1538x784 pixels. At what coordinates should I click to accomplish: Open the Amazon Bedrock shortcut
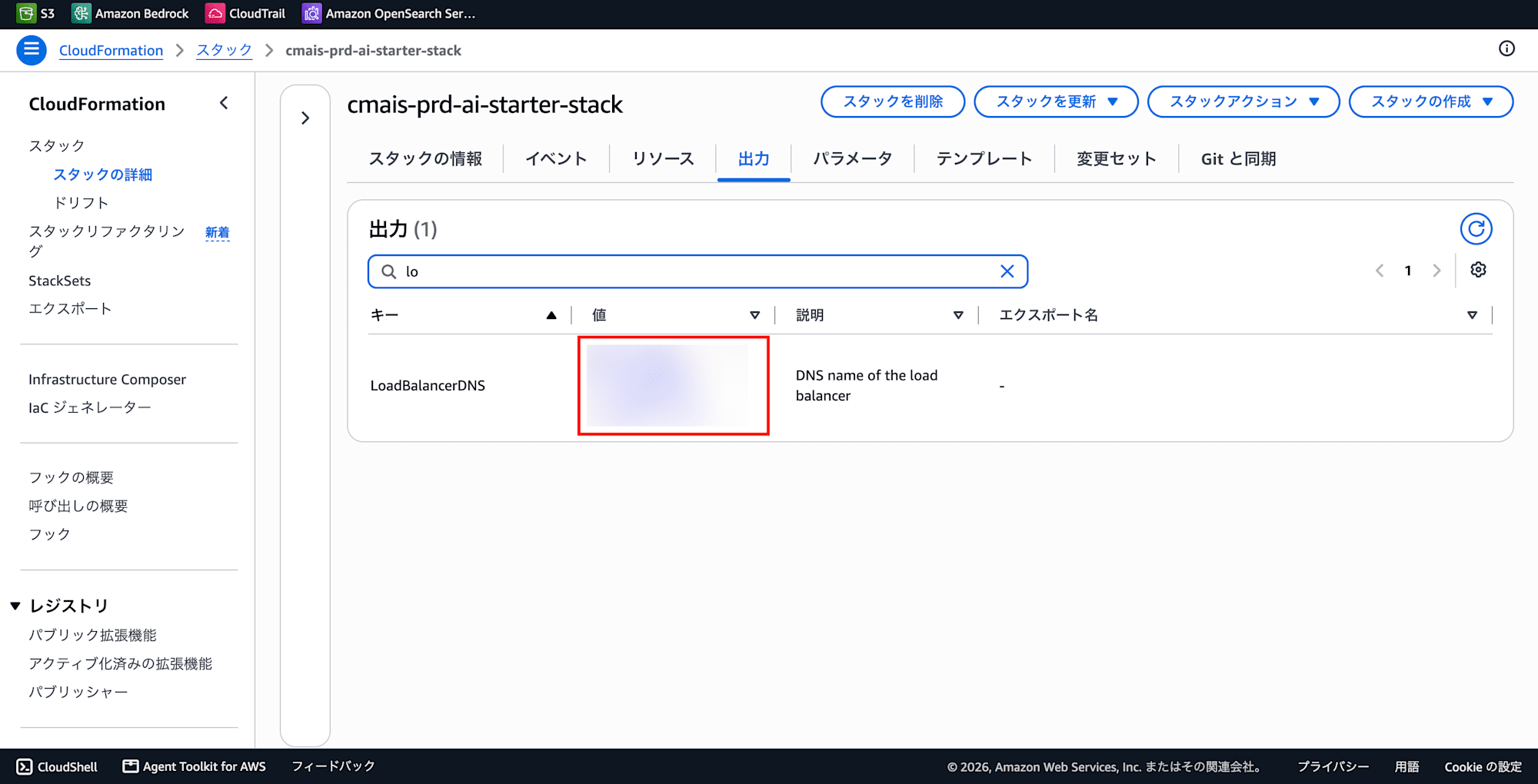coord(130,13)
